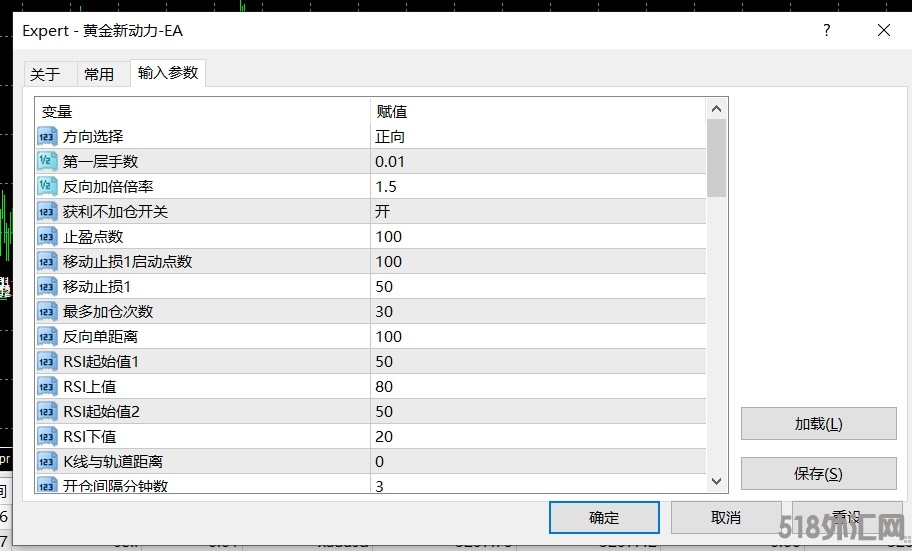Viewport: 912px width, 551px height.
Task: Click the icon beside RSI起始值1
Action: 47,362
